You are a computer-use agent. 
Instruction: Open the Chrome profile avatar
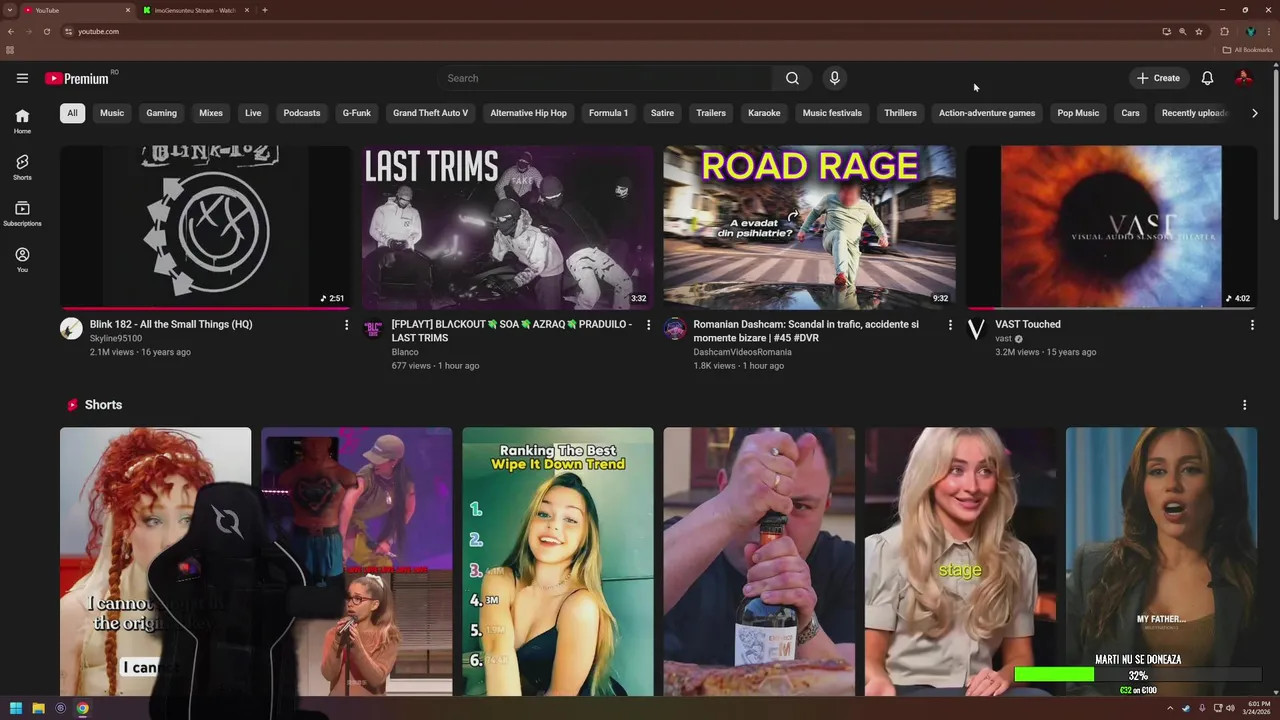(x=1250, y=31)
